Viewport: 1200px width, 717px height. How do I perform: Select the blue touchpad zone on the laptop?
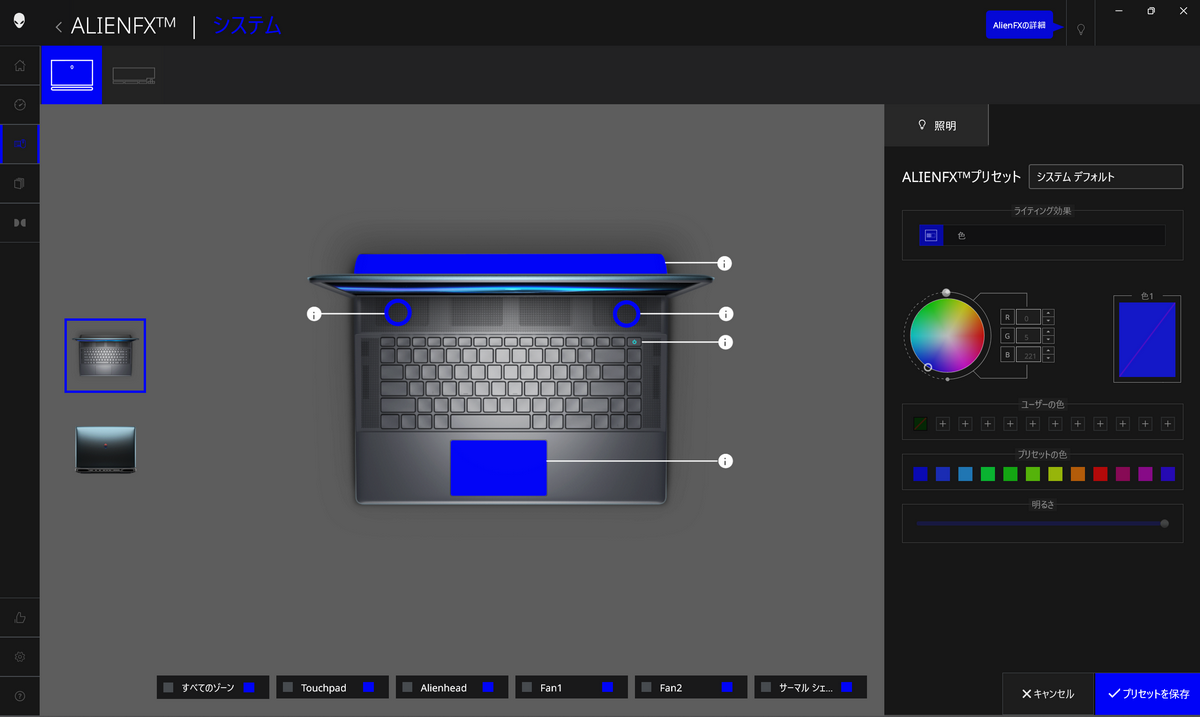tap(498, 467)
